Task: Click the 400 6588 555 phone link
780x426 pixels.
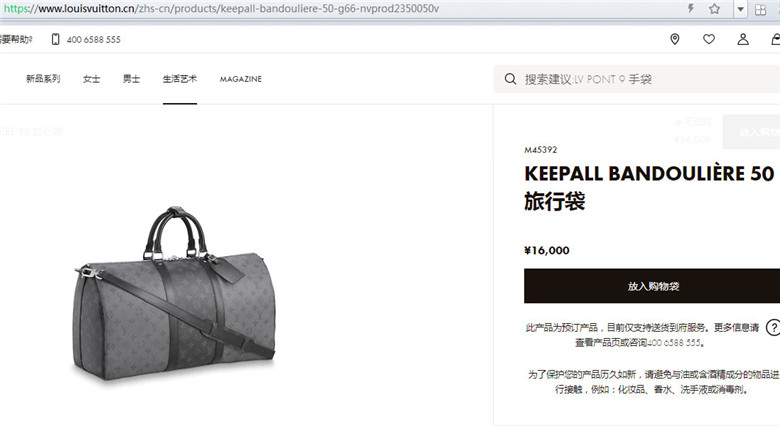Action: point(94,39)
